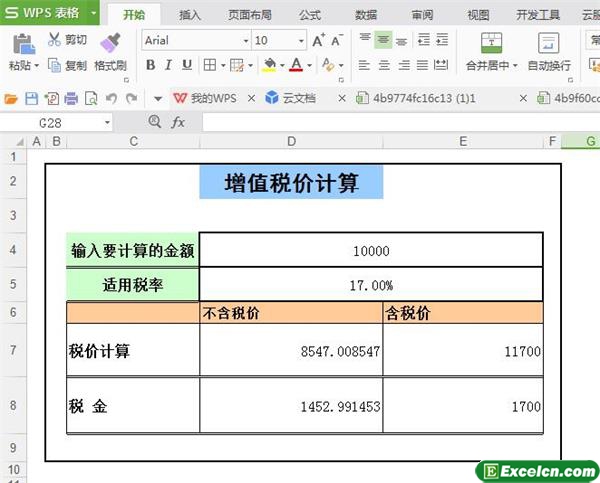Toggle Underline formatting
The height and width of the screenshot is (483, 600).
(186, 65)
